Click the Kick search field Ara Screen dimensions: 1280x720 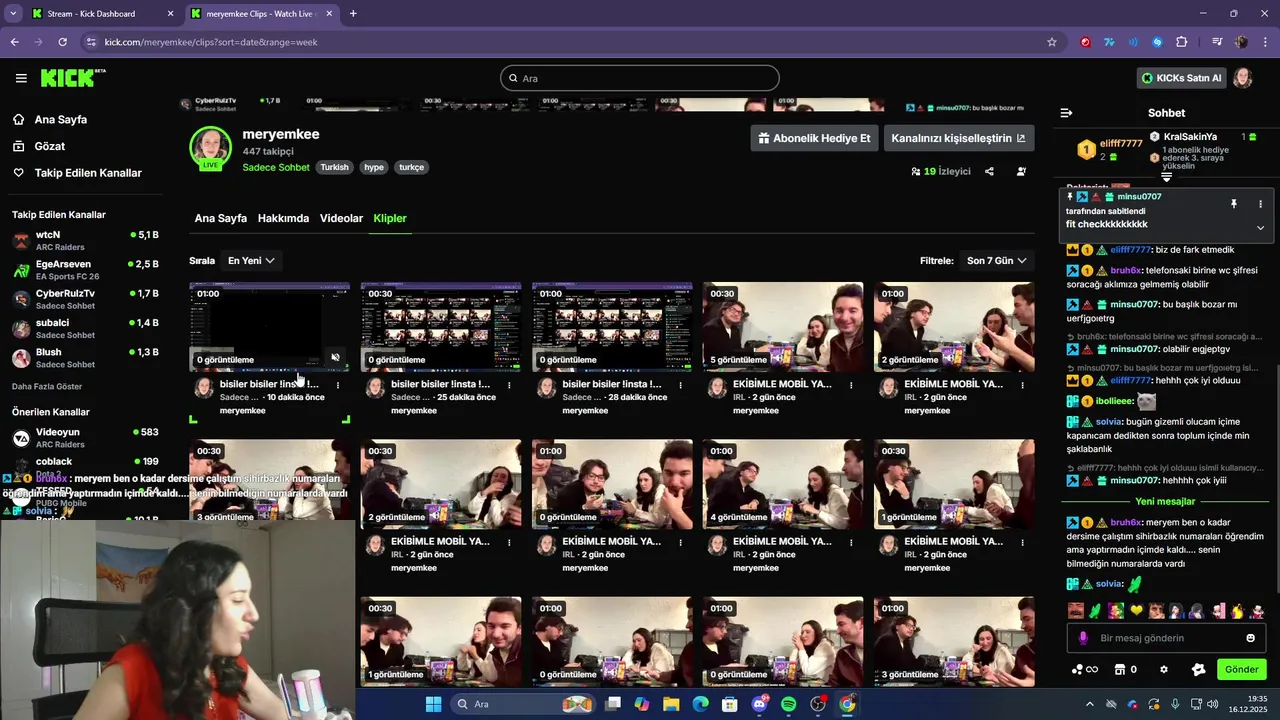point(640,78)
